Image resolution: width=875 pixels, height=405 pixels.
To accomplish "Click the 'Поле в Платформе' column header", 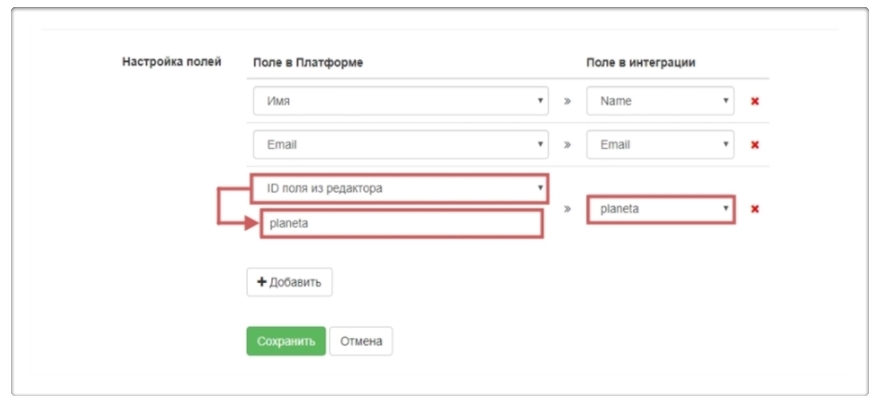I will tap(305, 62).
